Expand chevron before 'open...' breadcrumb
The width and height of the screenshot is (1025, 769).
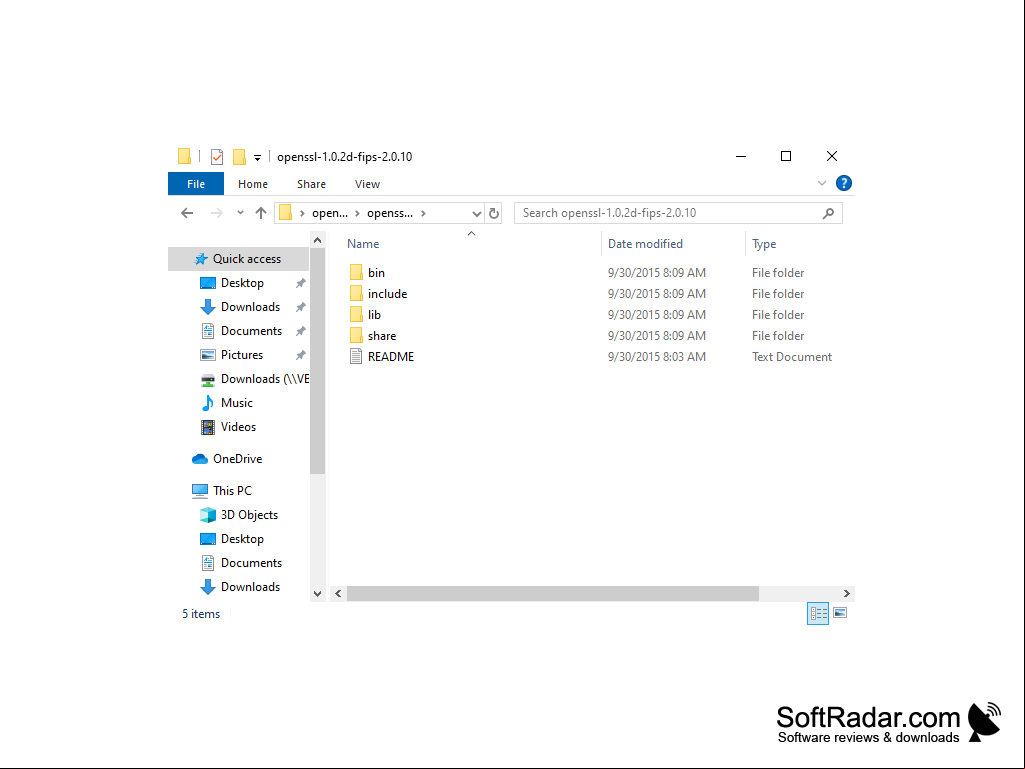(302, 213)
